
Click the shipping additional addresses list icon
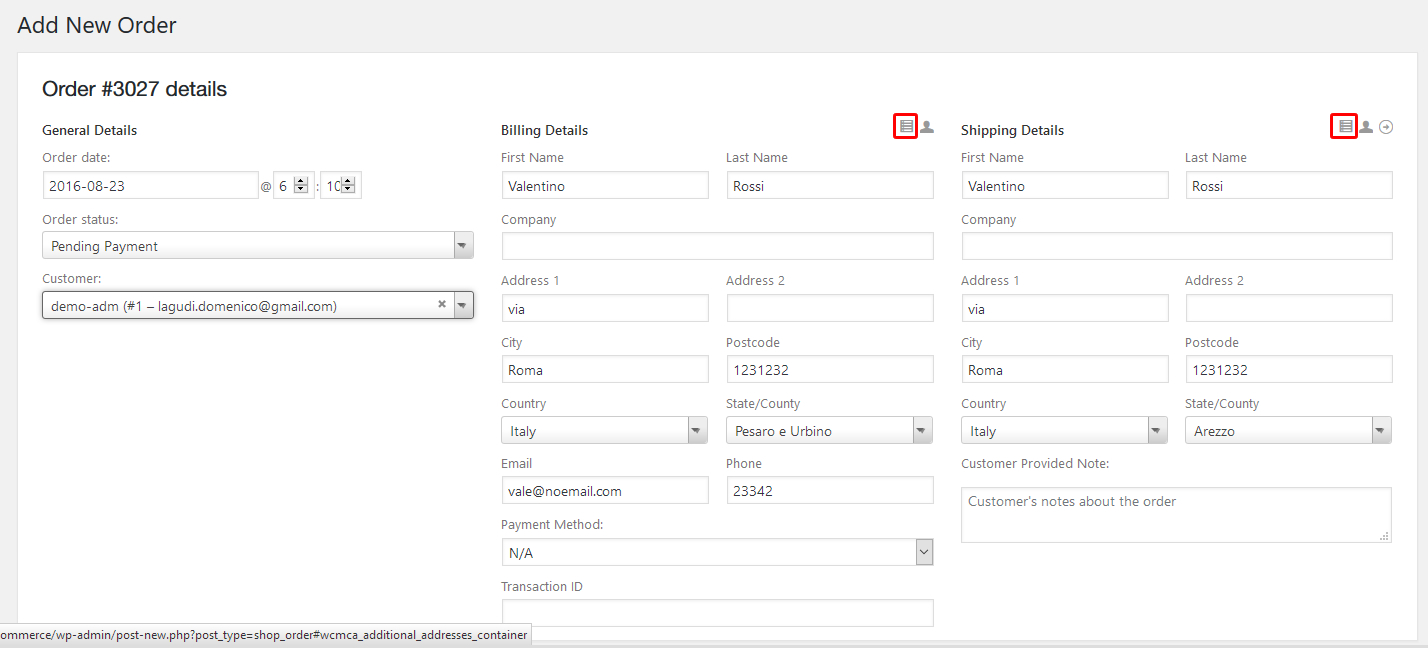coord(1345,126)
